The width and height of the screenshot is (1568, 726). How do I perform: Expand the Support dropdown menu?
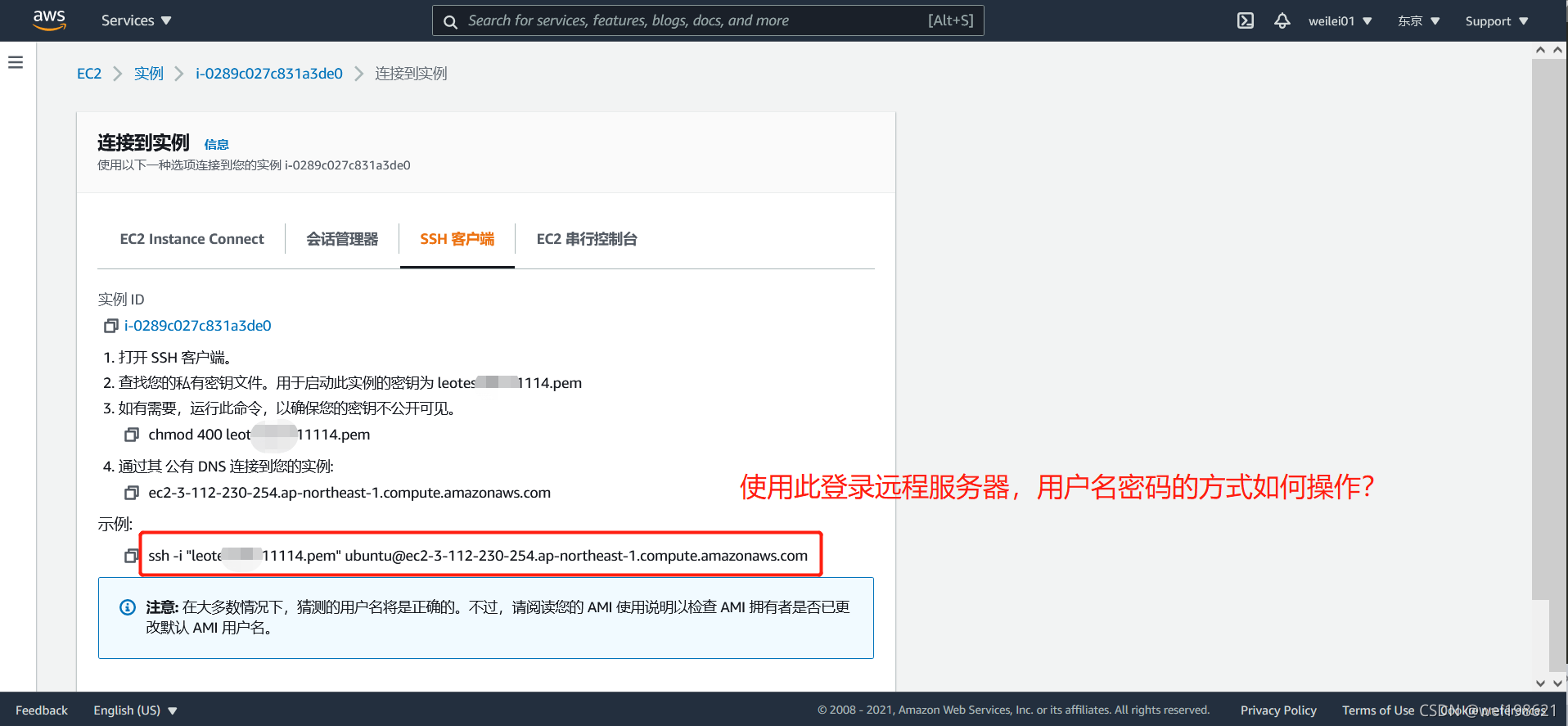click(x=1496, y=20)
